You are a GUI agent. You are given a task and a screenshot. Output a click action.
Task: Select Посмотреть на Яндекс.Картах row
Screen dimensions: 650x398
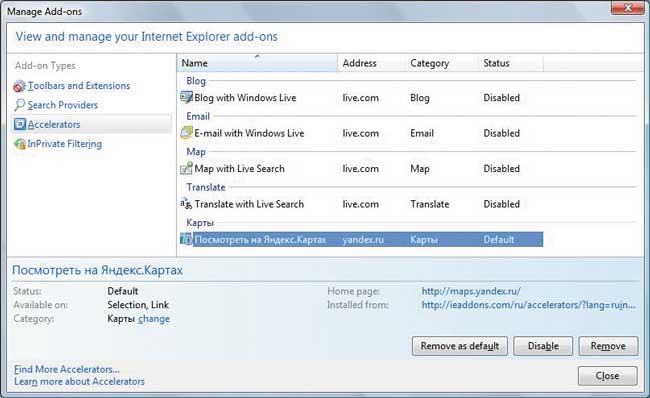(361, 240)
